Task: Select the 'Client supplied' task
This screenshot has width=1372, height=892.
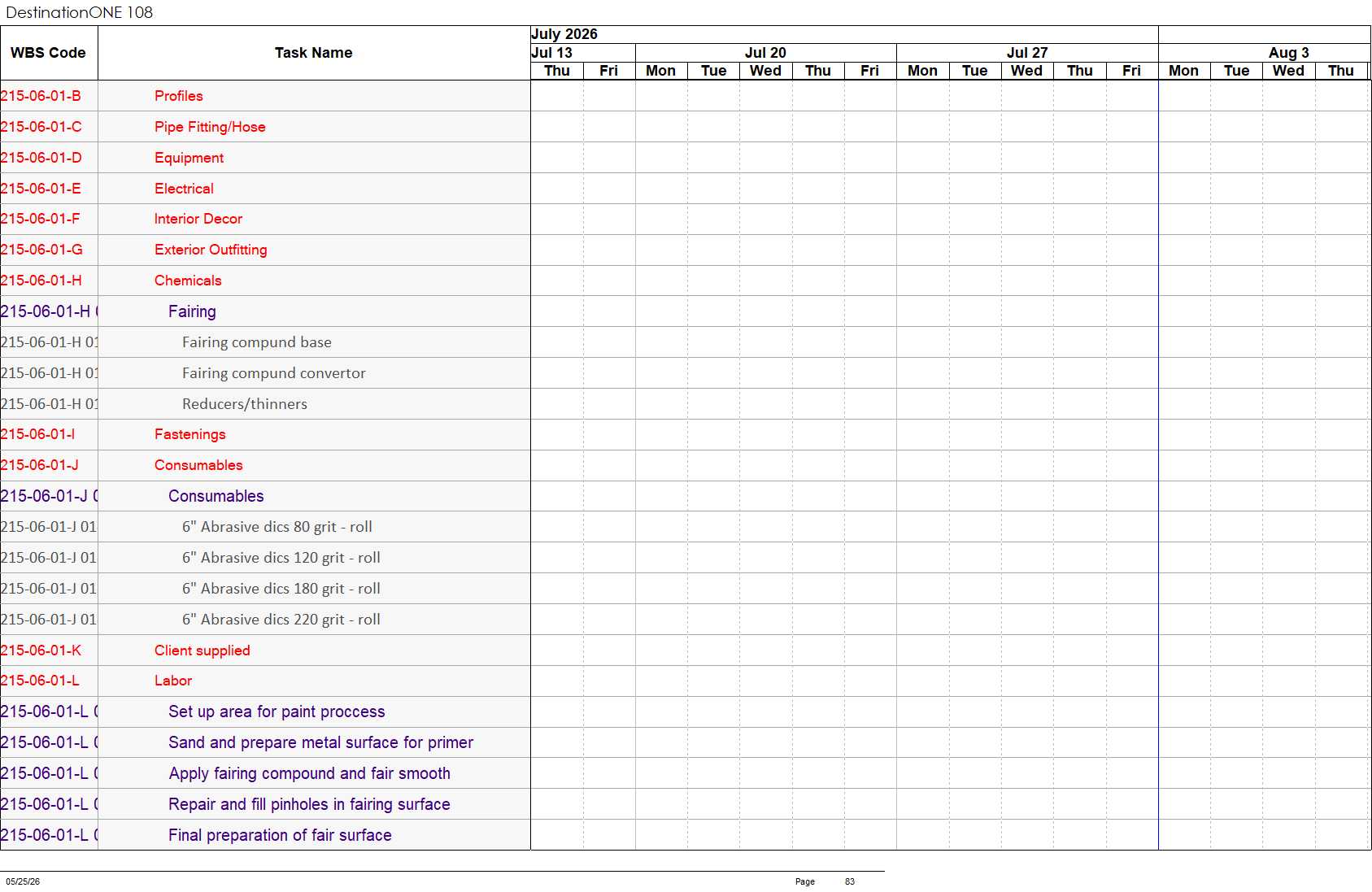Action: tap(203, 651)
